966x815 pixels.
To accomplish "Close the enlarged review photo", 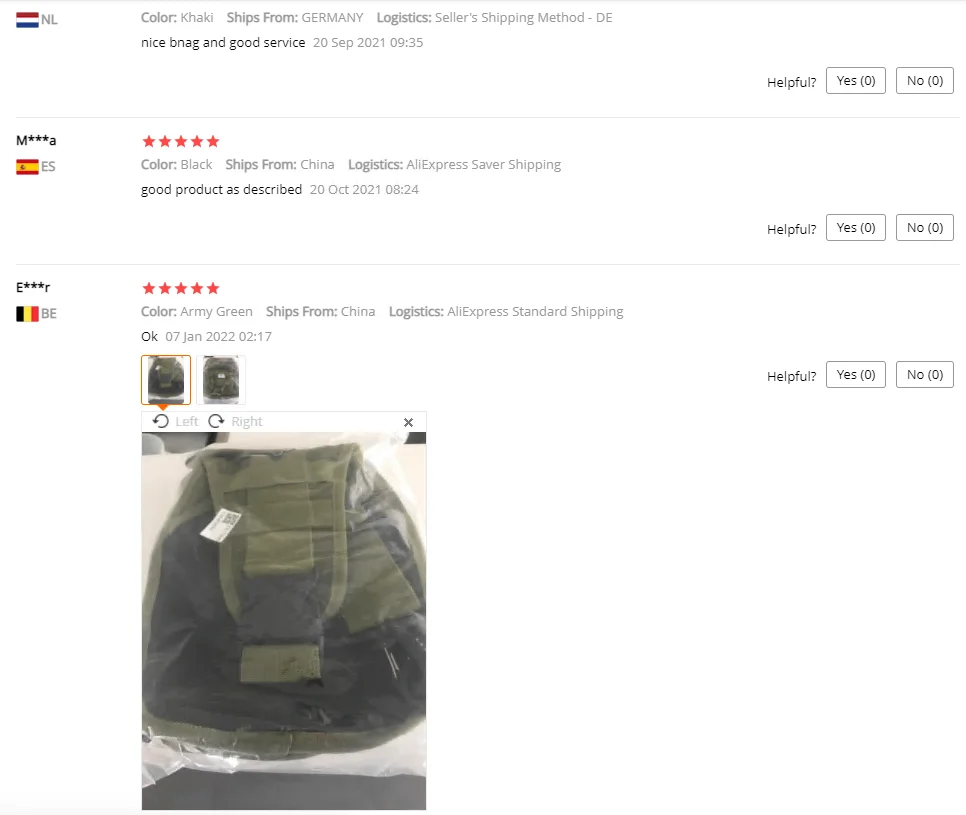I will [408, 423].
